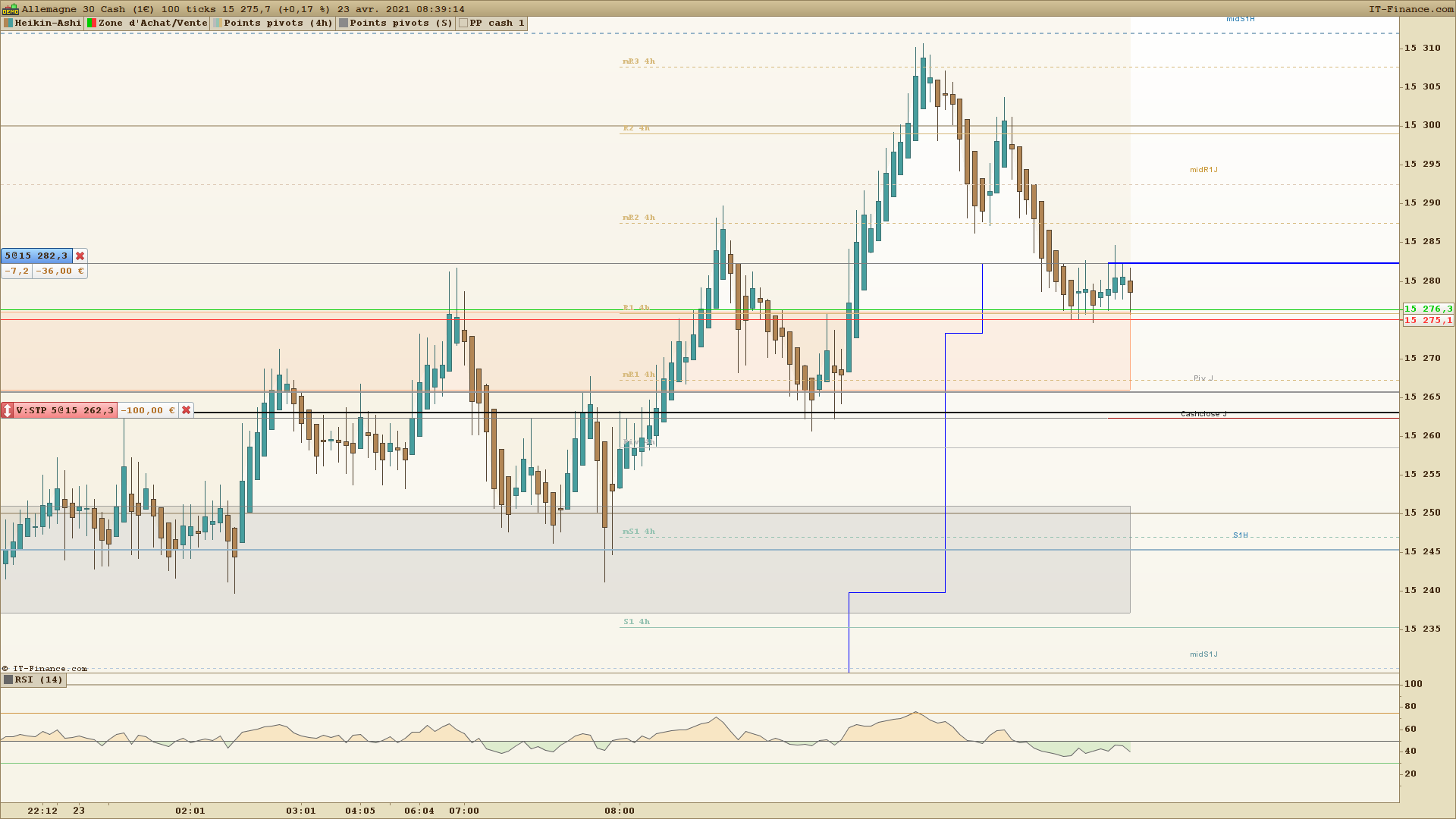The image size is (1456, 819).
Task: Click the grey Points pivots (S) icon
Action: pyautogui.click(x=344, y=24)
